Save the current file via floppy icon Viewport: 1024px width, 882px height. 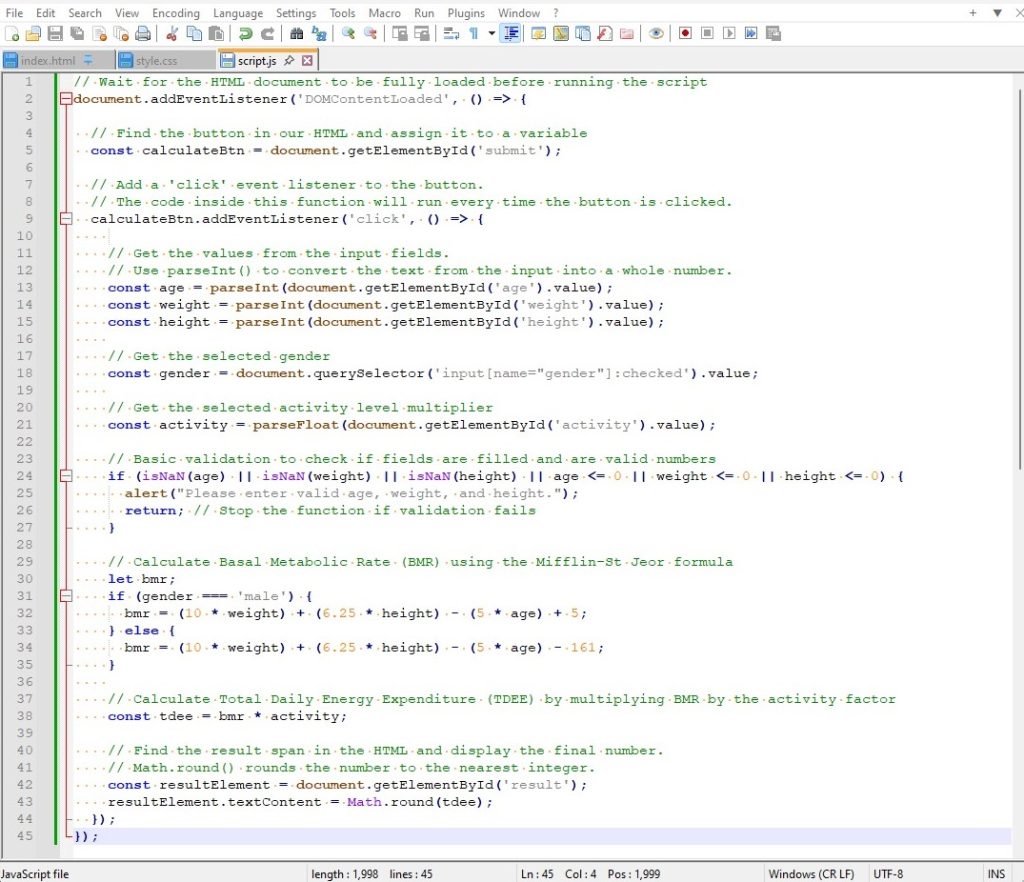coord(55,33)
